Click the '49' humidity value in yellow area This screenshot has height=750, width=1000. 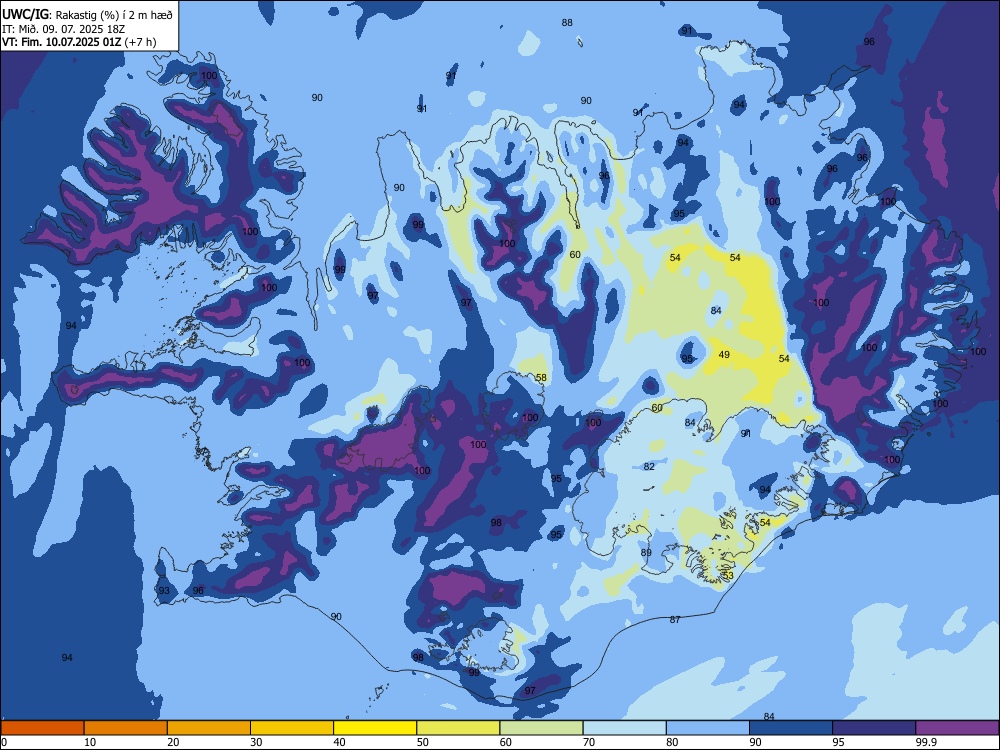pos(724,355)
